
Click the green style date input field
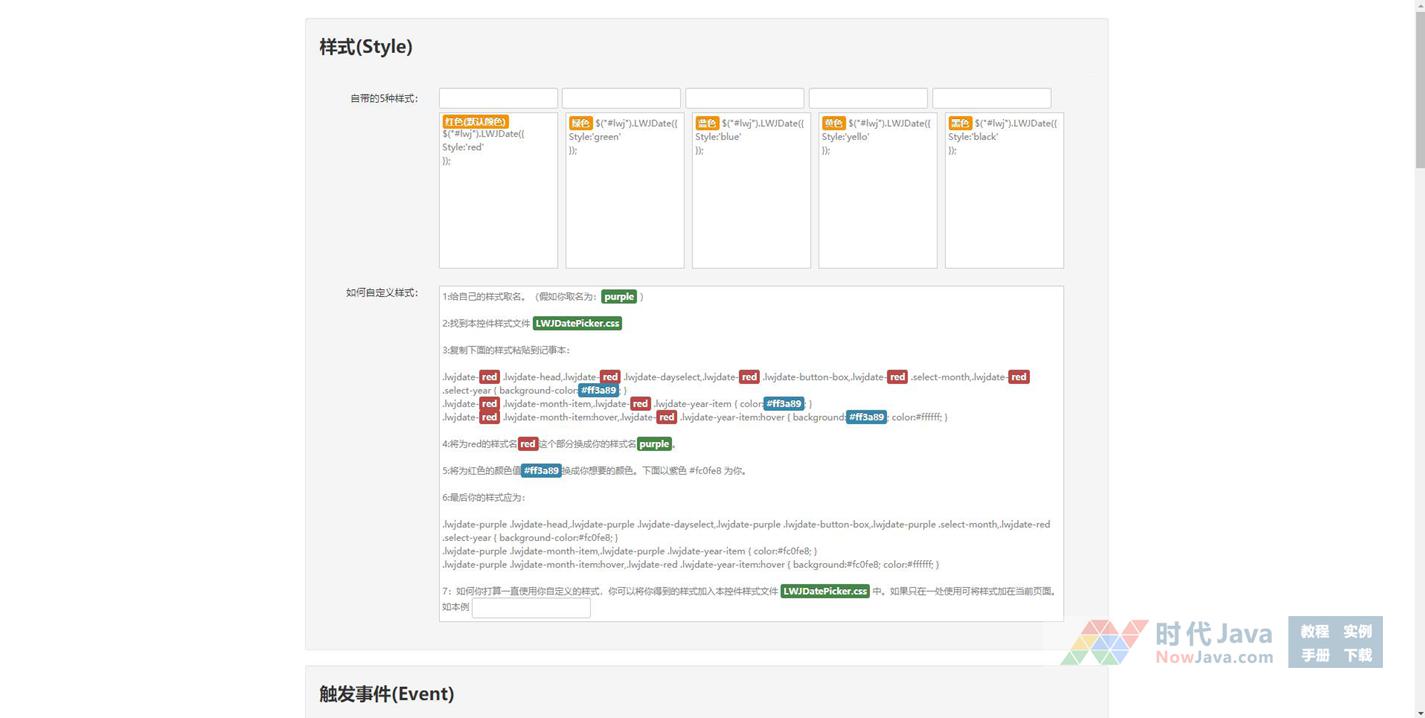(621, 98)
